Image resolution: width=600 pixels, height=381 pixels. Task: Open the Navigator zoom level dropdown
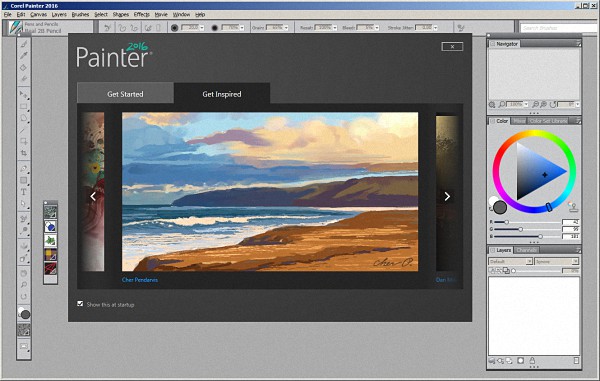526,104
